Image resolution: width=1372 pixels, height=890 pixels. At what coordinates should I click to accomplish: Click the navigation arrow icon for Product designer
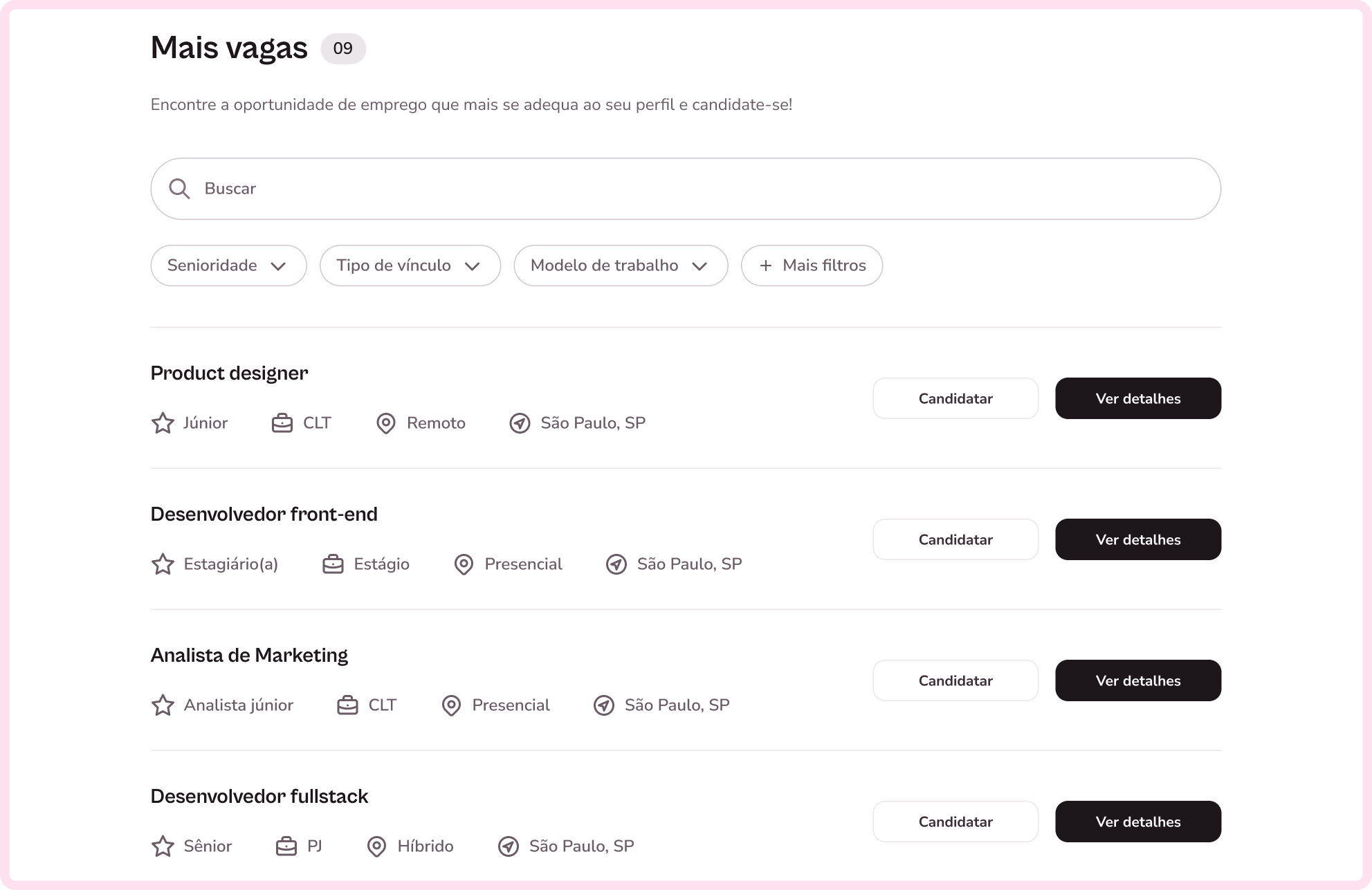pyautogui.click(x=520, y=423)
